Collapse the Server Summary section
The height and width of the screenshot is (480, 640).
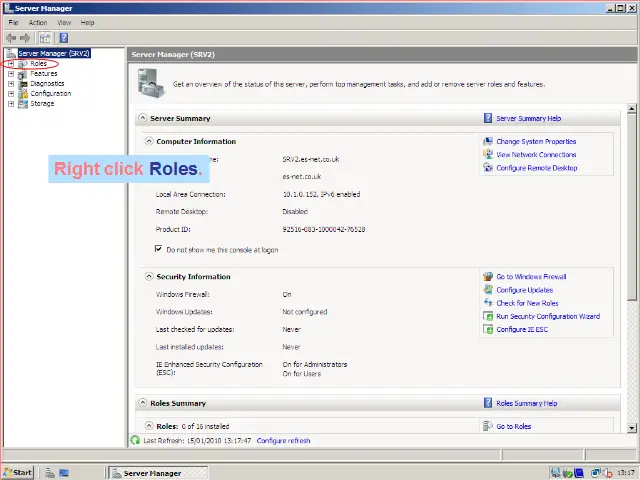click(142, 118)
